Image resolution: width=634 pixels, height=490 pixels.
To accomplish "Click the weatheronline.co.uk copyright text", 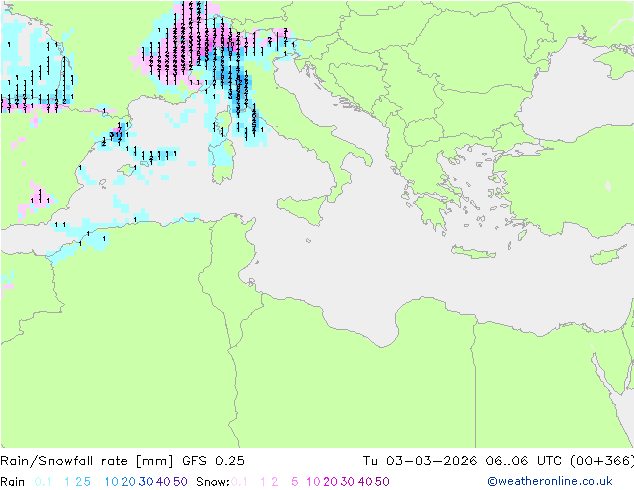I will click(x=550, y=481).
